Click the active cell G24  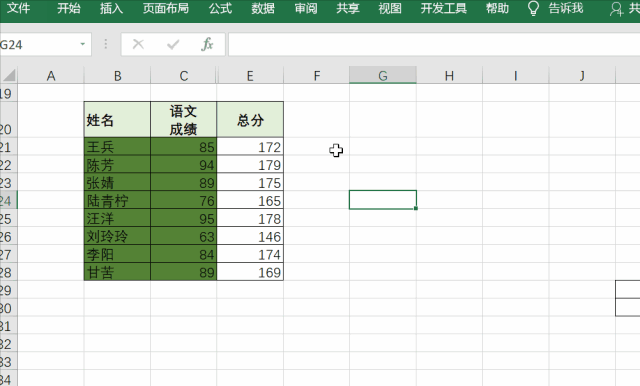[x=383, y=200]
